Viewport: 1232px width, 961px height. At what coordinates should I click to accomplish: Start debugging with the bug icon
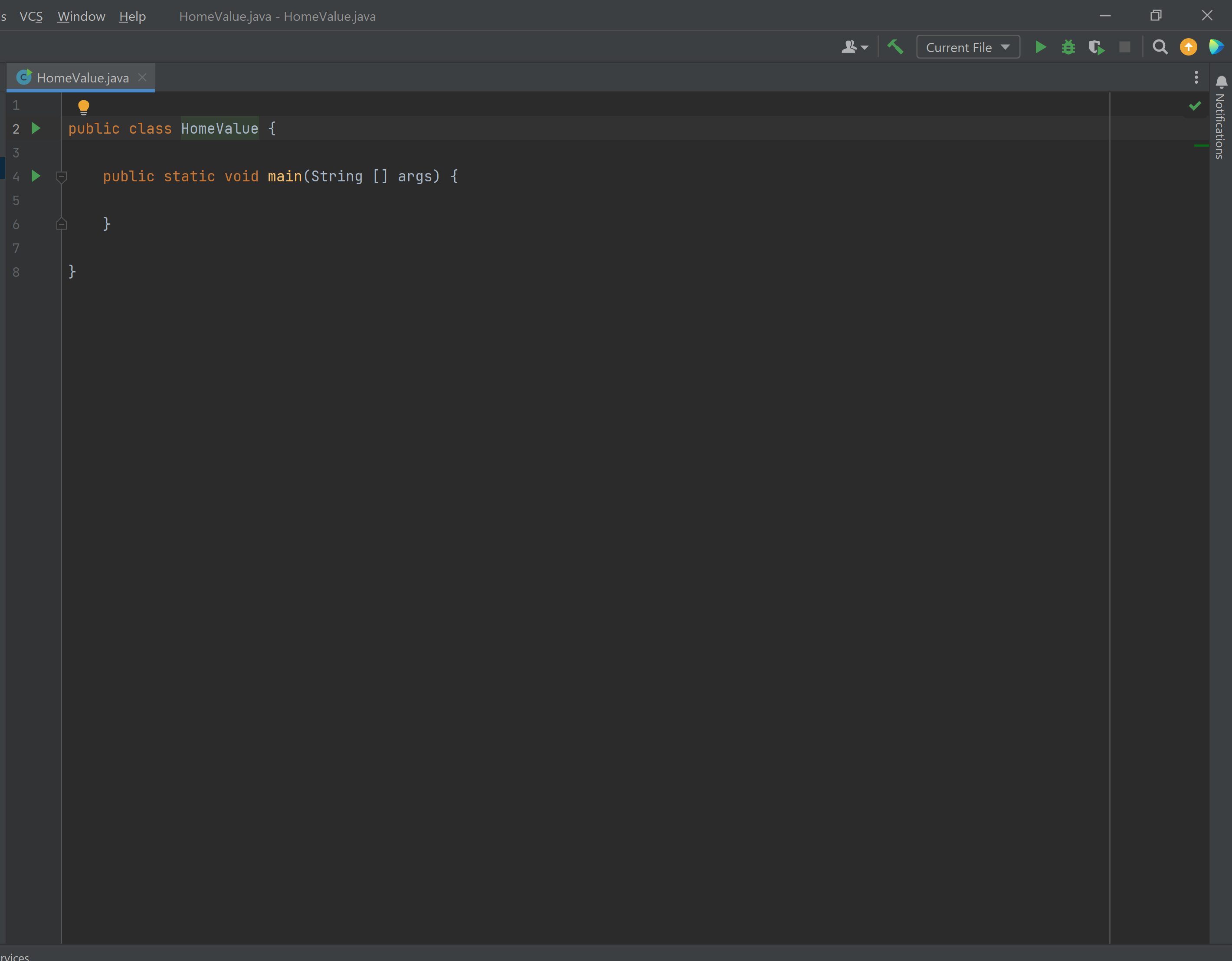tap(1068, 47)
